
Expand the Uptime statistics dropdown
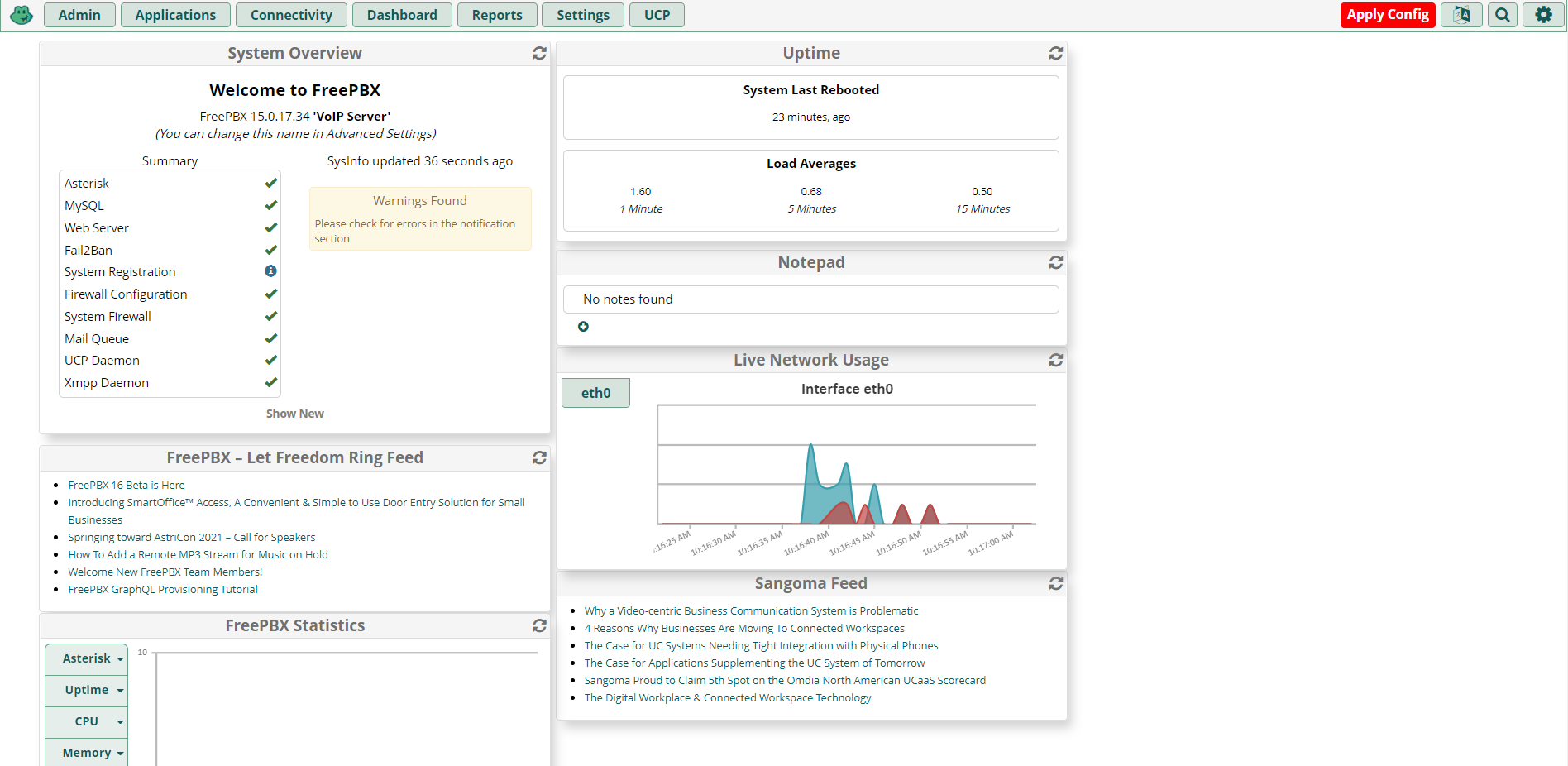(87, 690)
